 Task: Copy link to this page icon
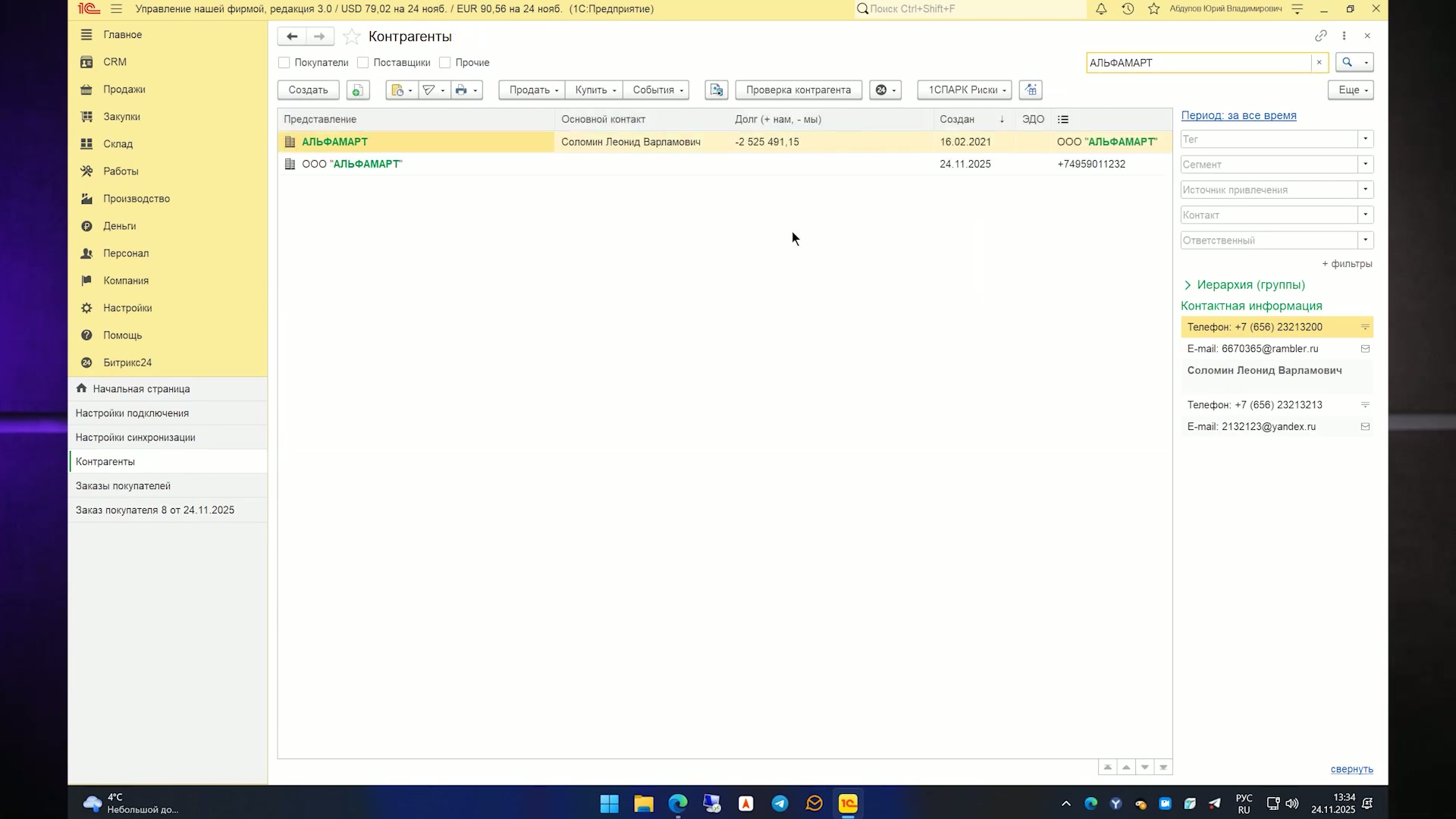1320,36
